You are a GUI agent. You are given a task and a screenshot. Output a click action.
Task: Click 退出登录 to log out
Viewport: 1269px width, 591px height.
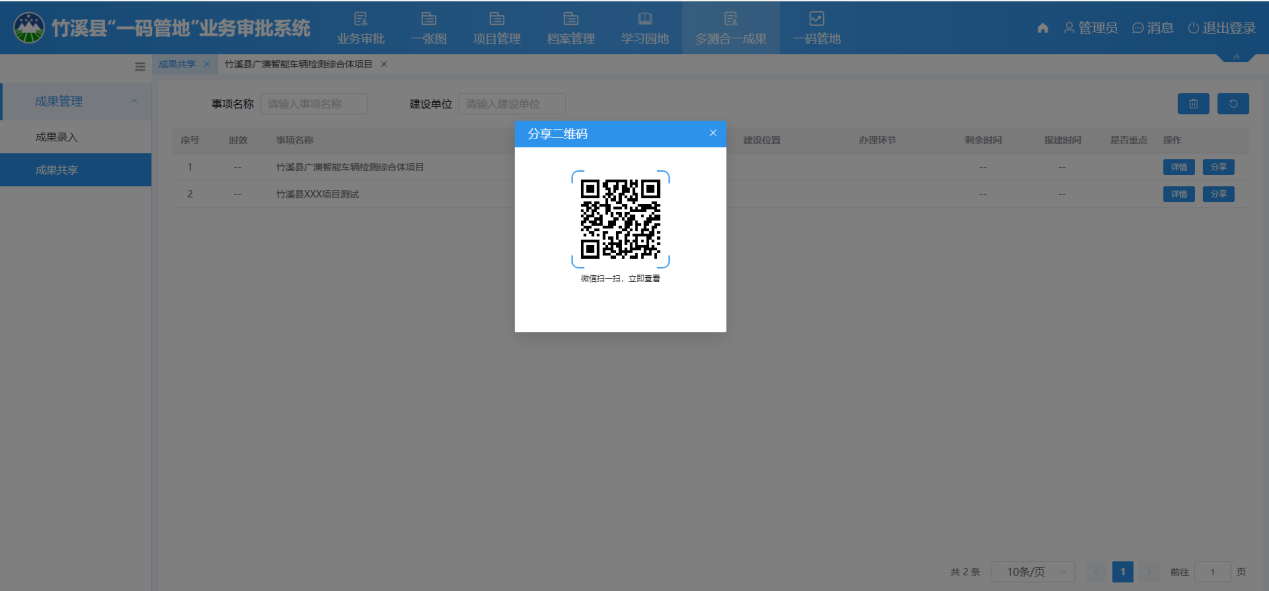click(1221, 28)
